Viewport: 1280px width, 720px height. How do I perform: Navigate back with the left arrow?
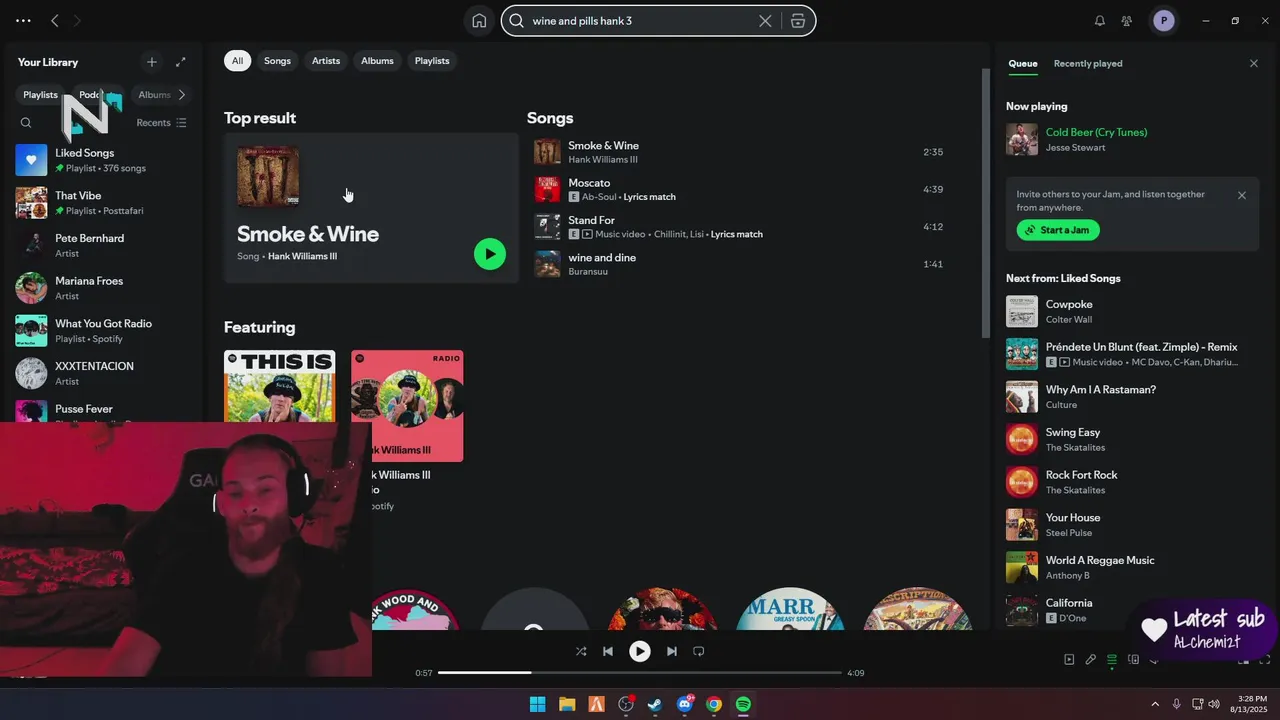[55, 21]
